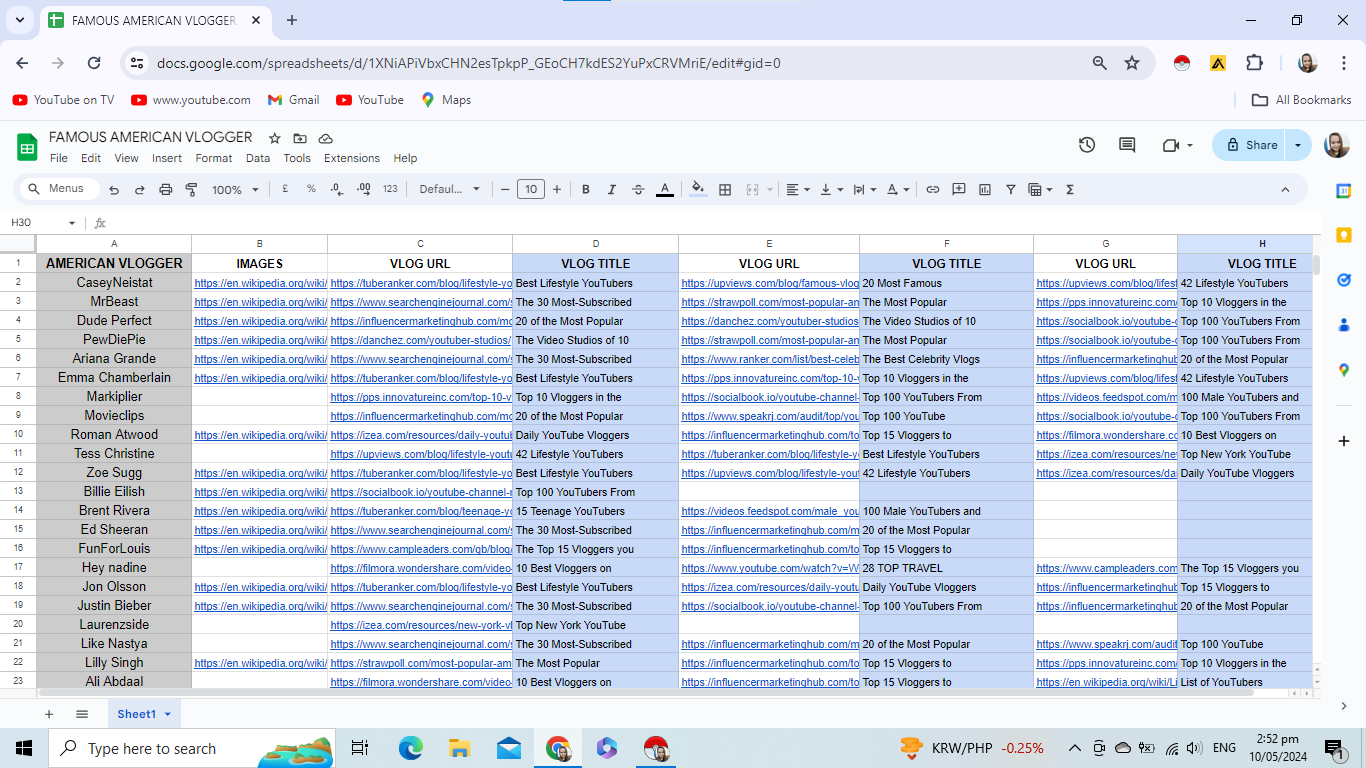The image size is (1366, 768).
Task: Get add-ons with the side panel plus
Action: click(x=1343, y=441)
